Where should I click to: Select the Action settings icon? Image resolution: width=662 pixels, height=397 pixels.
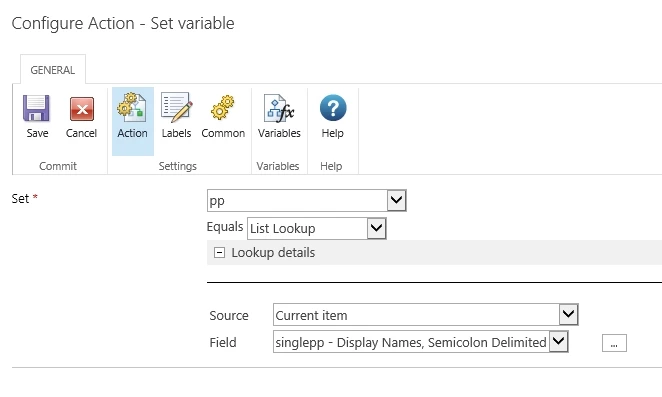(132, 109)
